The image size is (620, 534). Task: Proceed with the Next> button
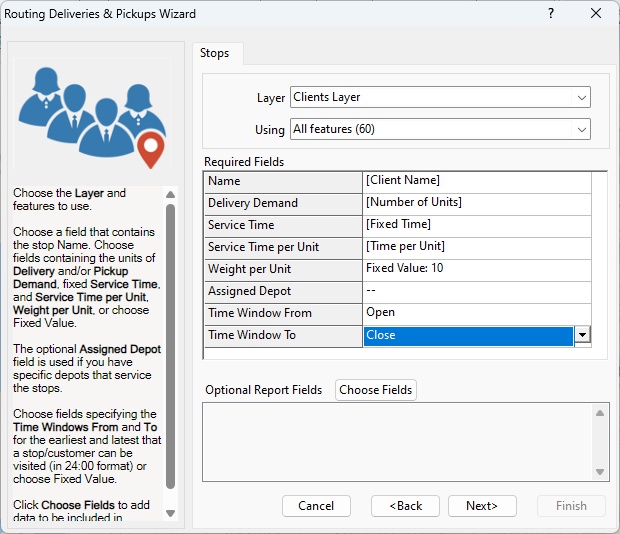pos(482,506)
